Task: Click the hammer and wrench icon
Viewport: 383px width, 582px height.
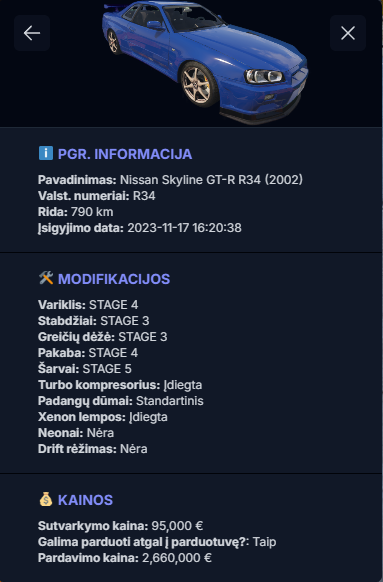Action: pos(46,278)
